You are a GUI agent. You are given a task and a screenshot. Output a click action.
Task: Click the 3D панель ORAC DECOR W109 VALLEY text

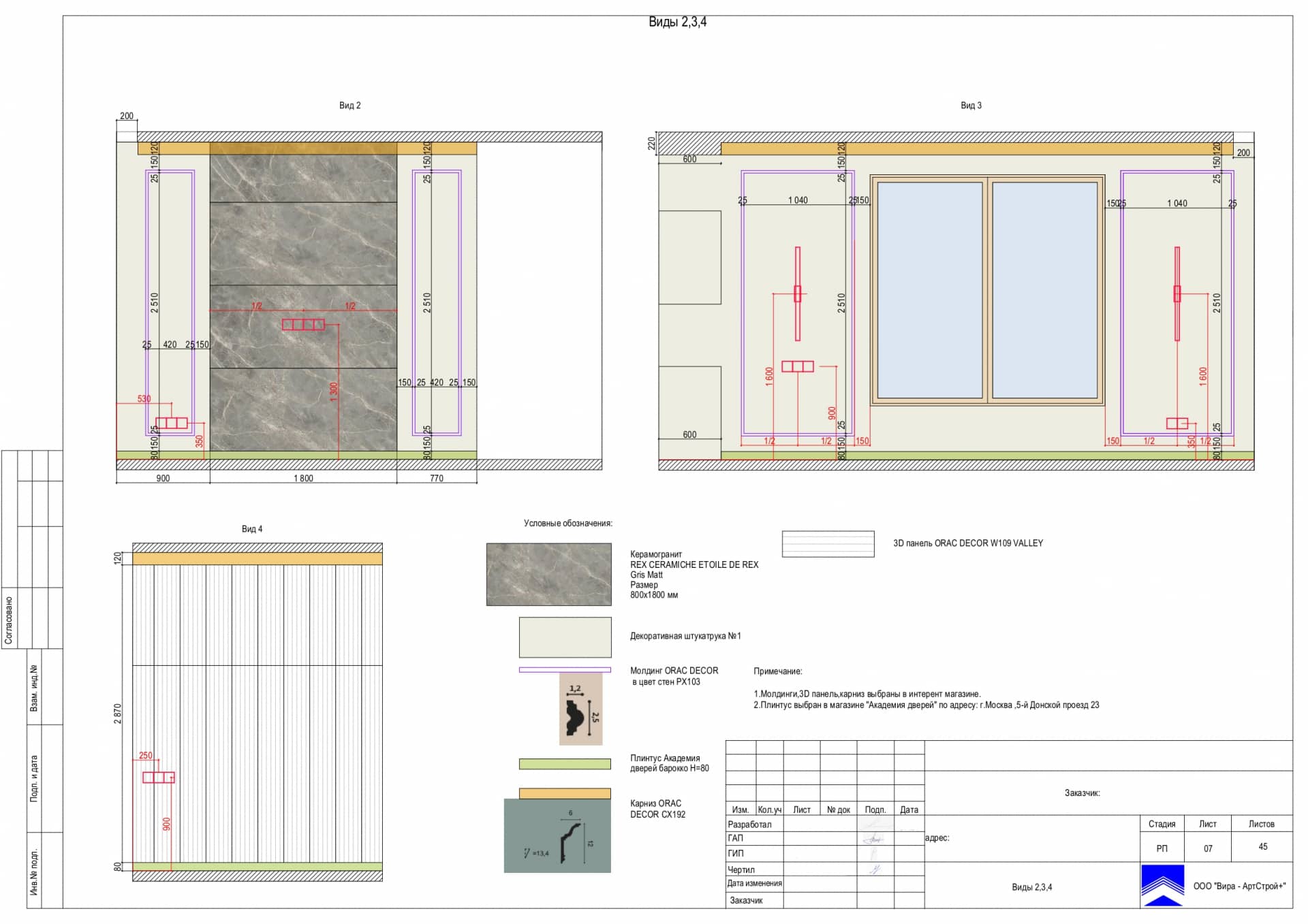click(x=968, y=543)
